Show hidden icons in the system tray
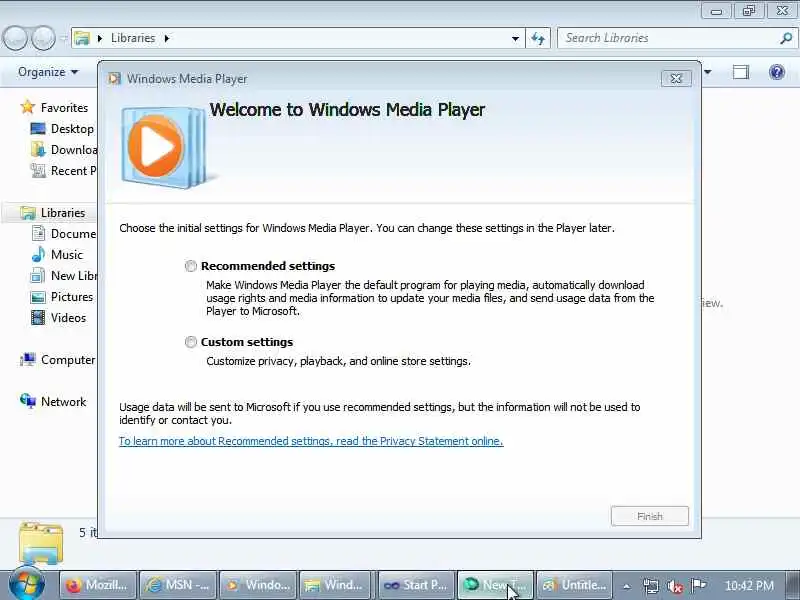The image size is (800, 600). [627, 586]
